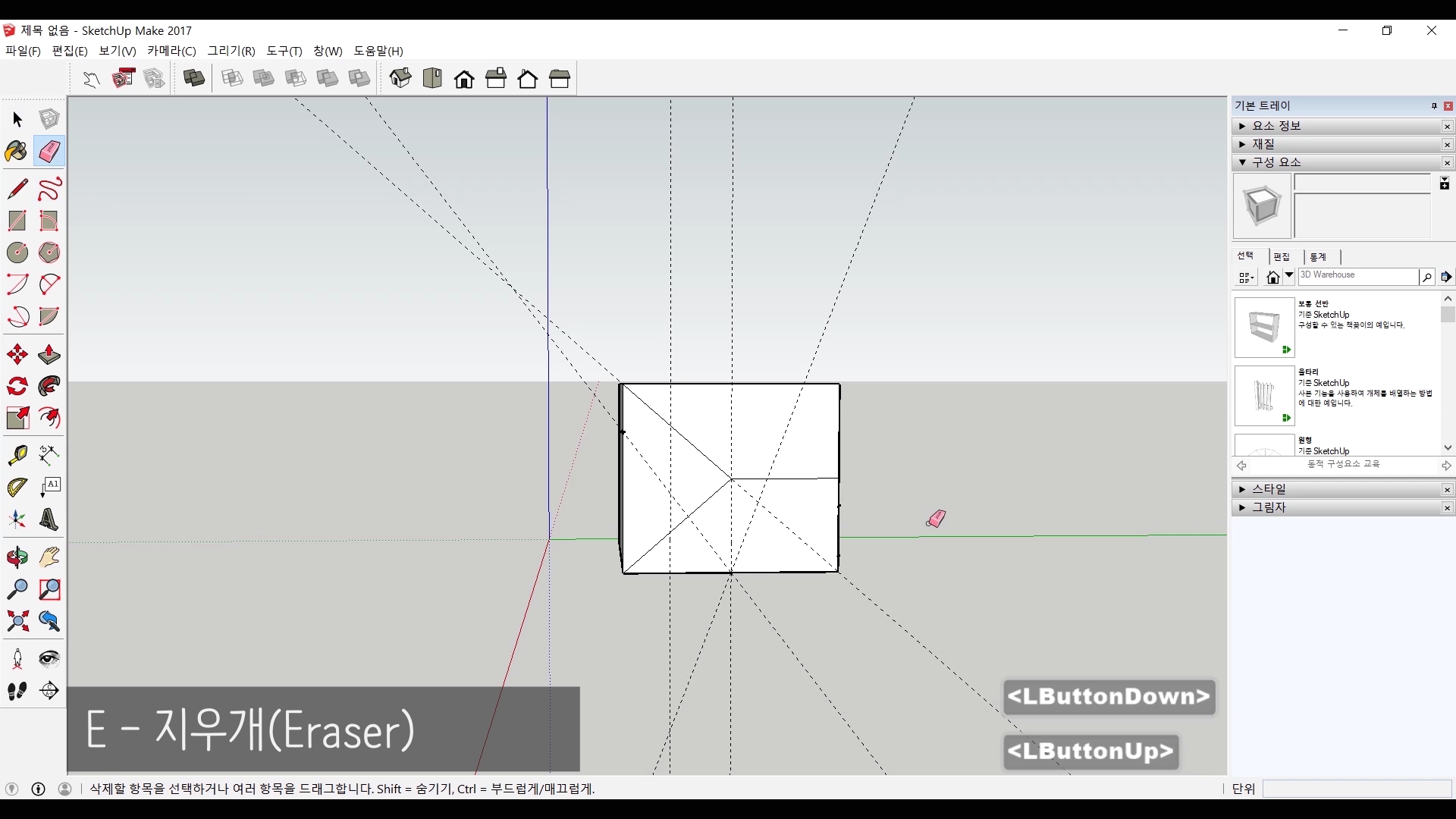Select the Line pencil tool
Viewport: 1456px width, 819px height.
click(17, 189)
